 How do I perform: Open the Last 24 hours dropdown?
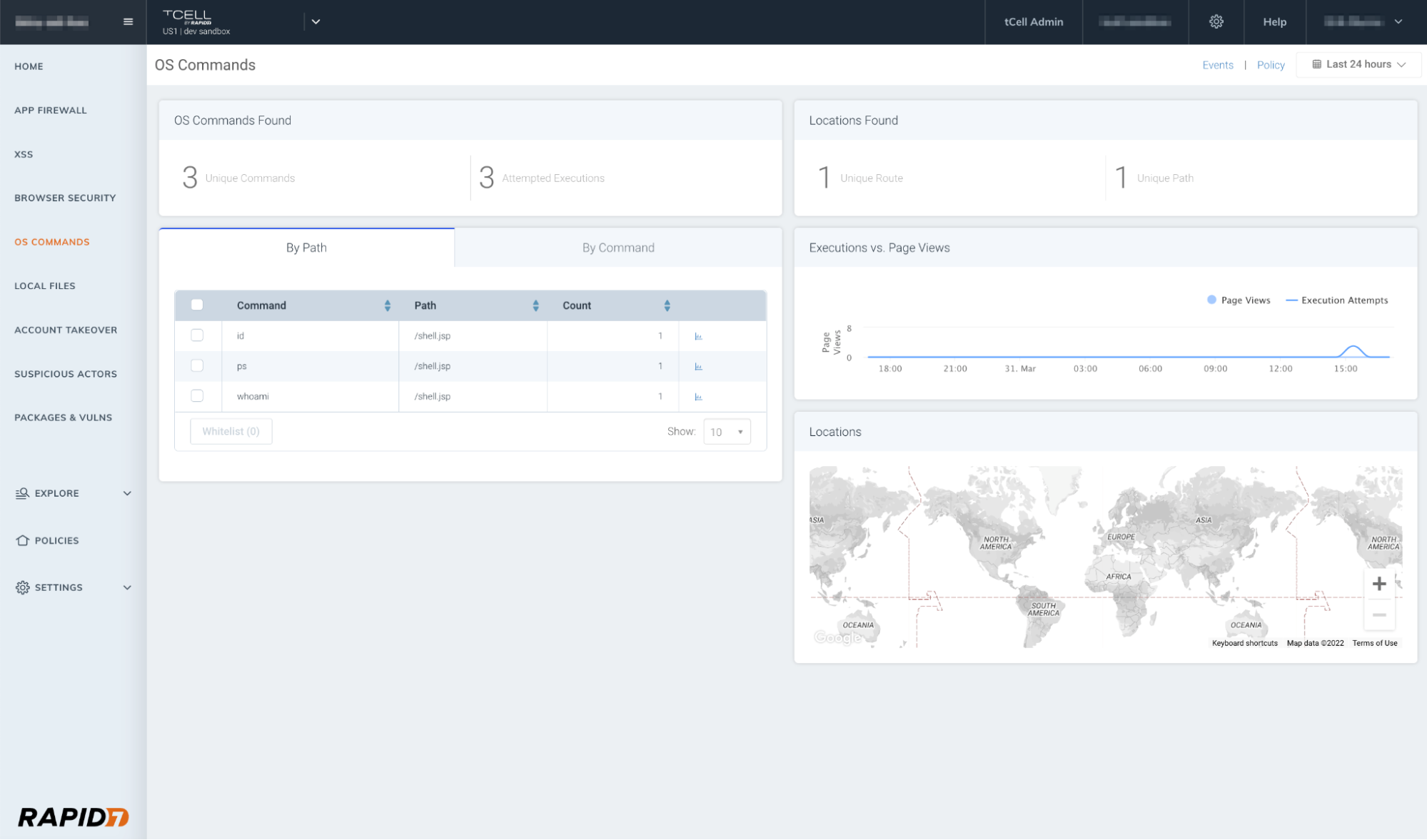(x=1358, y=64)
